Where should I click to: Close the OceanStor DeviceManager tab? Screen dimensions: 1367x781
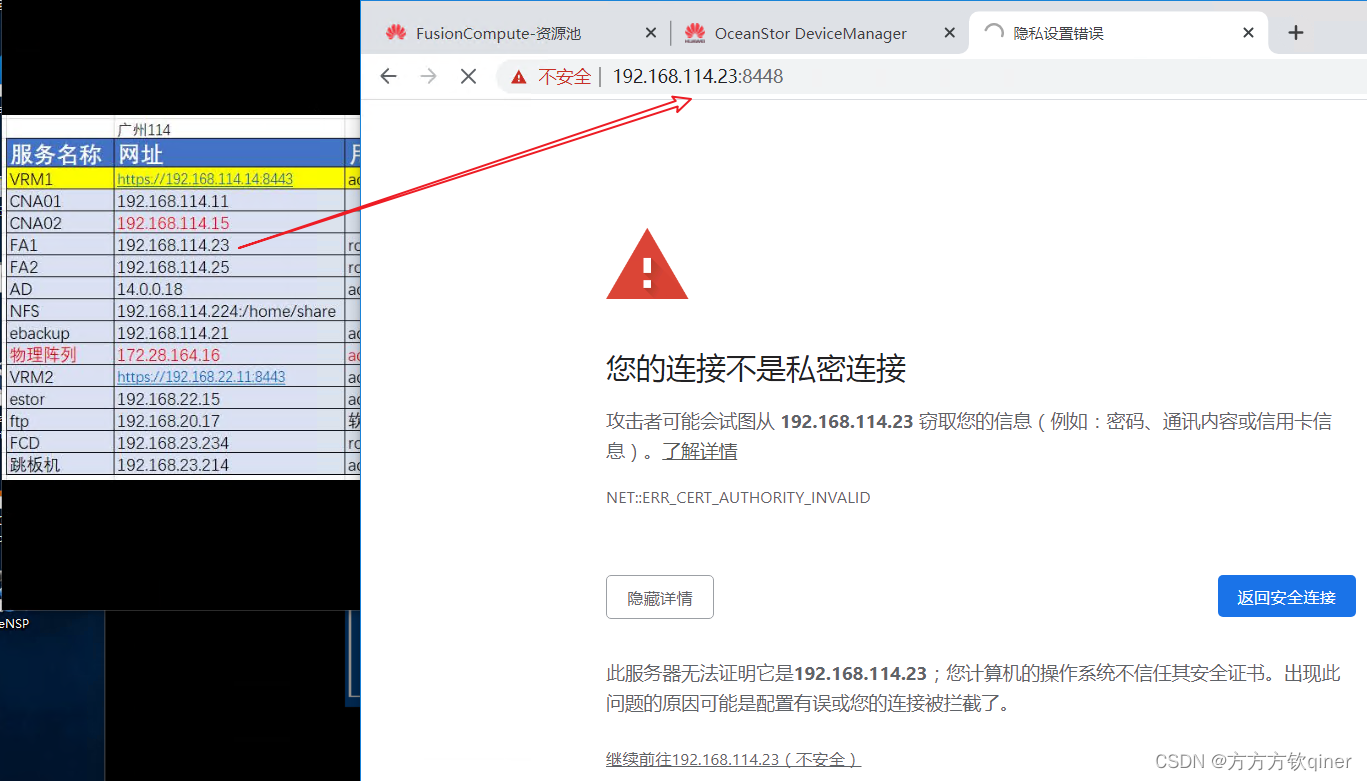[x=950, y=33]
